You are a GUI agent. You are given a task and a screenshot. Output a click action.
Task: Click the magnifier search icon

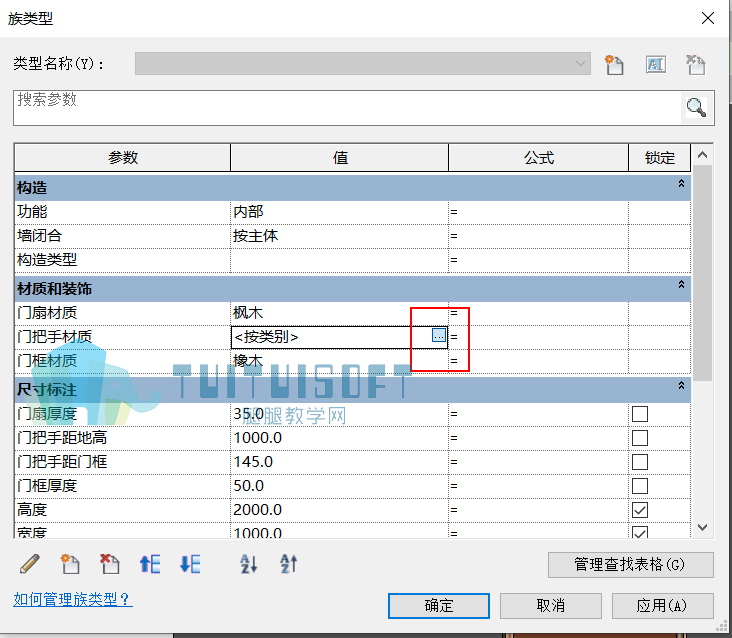(x=697, y=107)
